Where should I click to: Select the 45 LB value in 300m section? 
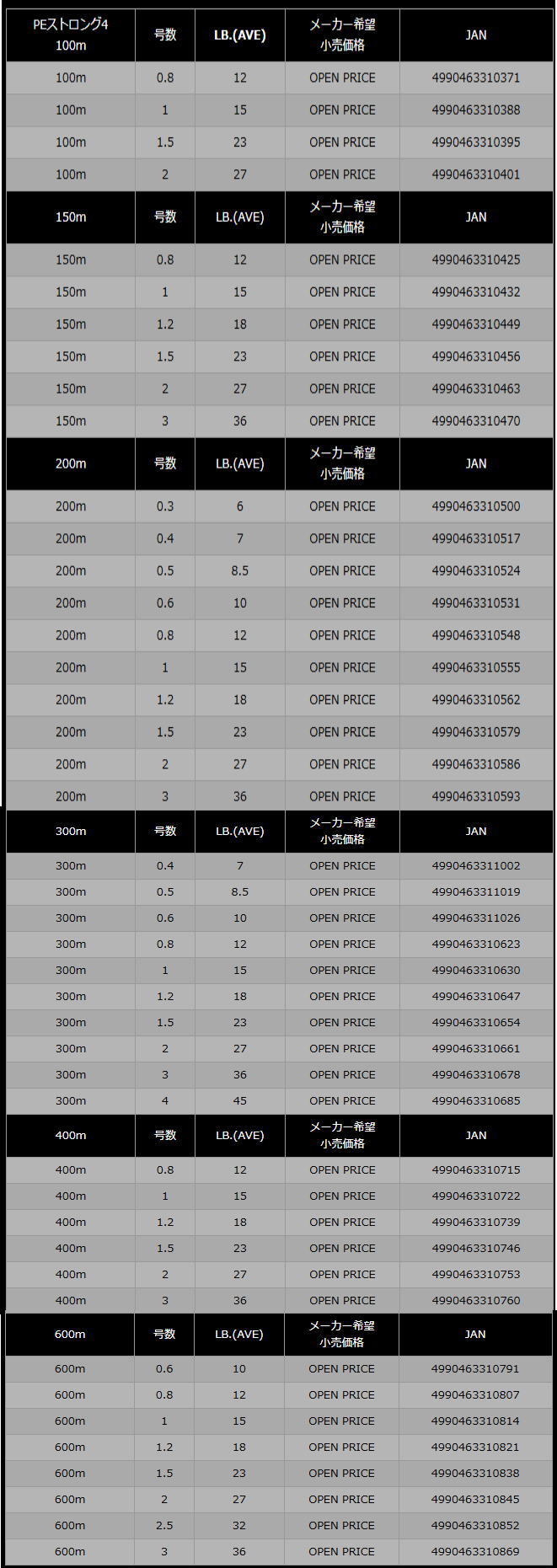(x=240, y=1100)
